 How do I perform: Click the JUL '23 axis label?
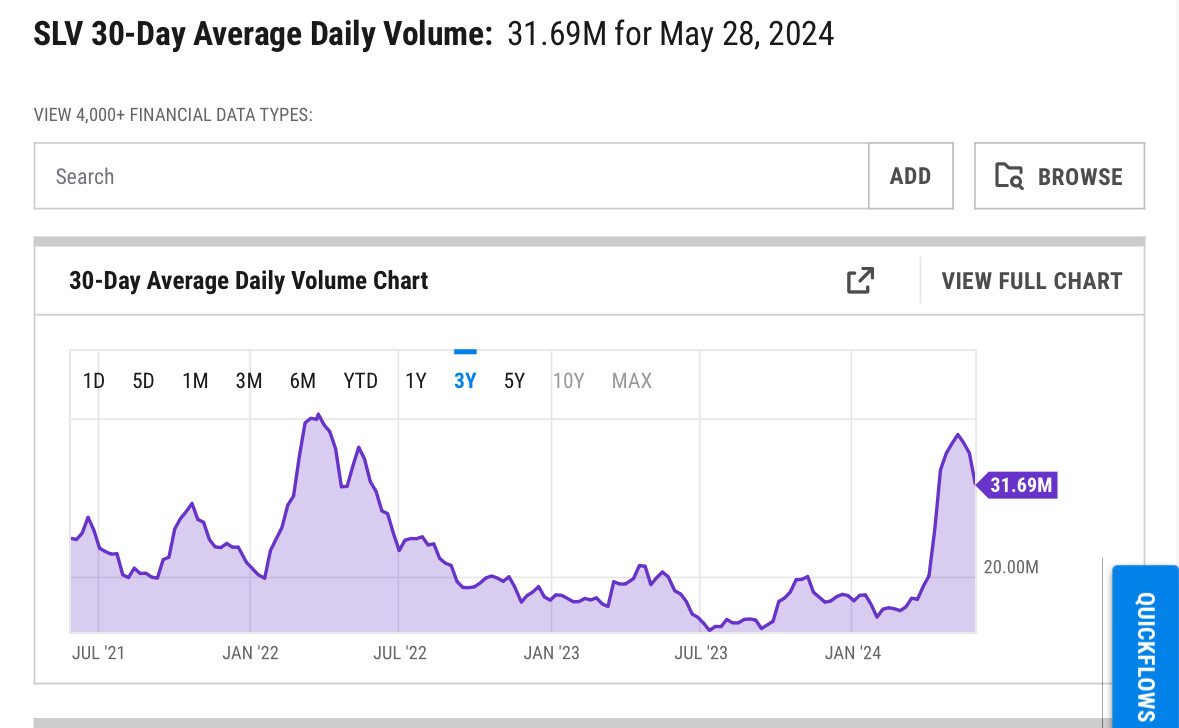coord(701,653)
